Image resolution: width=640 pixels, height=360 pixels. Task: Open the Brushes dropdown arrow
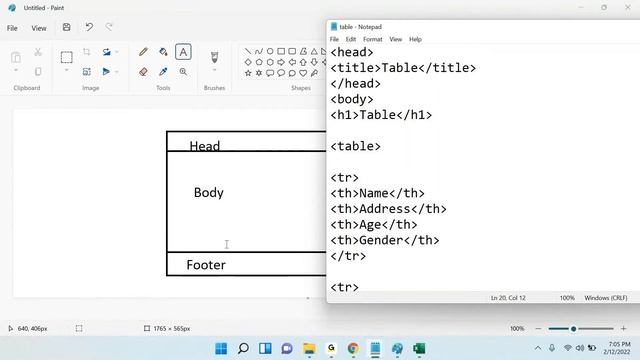pyautogui.click(x=214, y=70)
